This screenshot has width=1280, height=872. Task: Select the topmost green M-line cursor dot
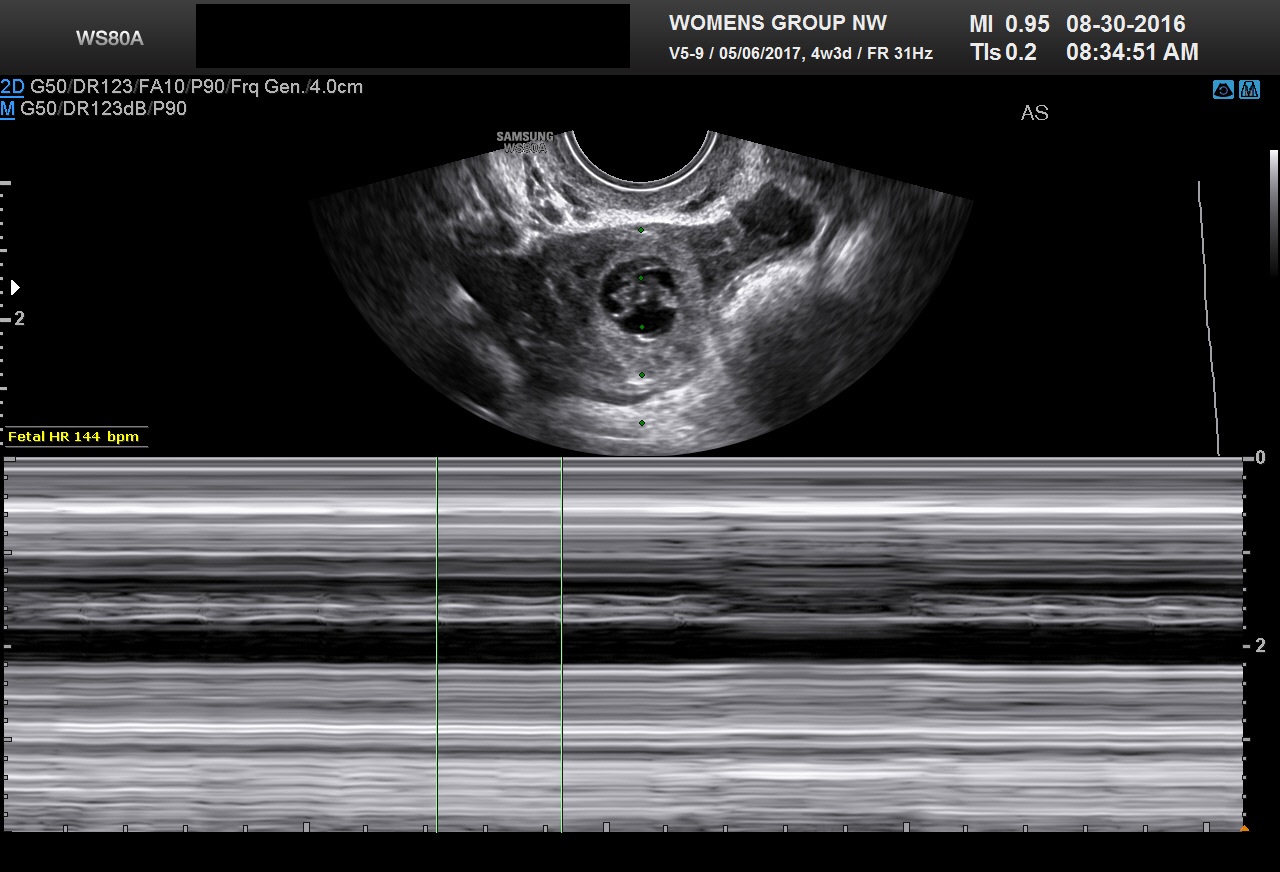coord(641,230)
